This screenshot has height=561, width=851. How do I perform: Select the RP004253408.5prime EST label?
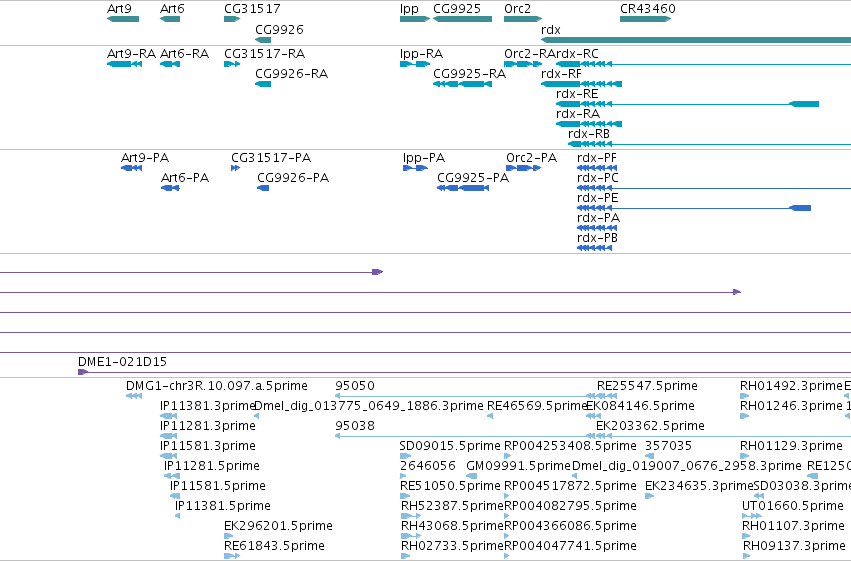coord(570,446)
